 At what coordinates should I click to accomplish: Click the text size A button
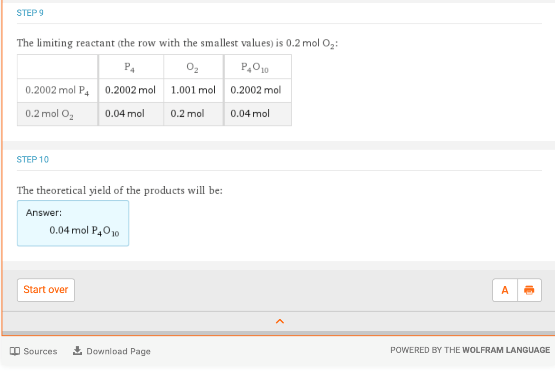(505, 290)
